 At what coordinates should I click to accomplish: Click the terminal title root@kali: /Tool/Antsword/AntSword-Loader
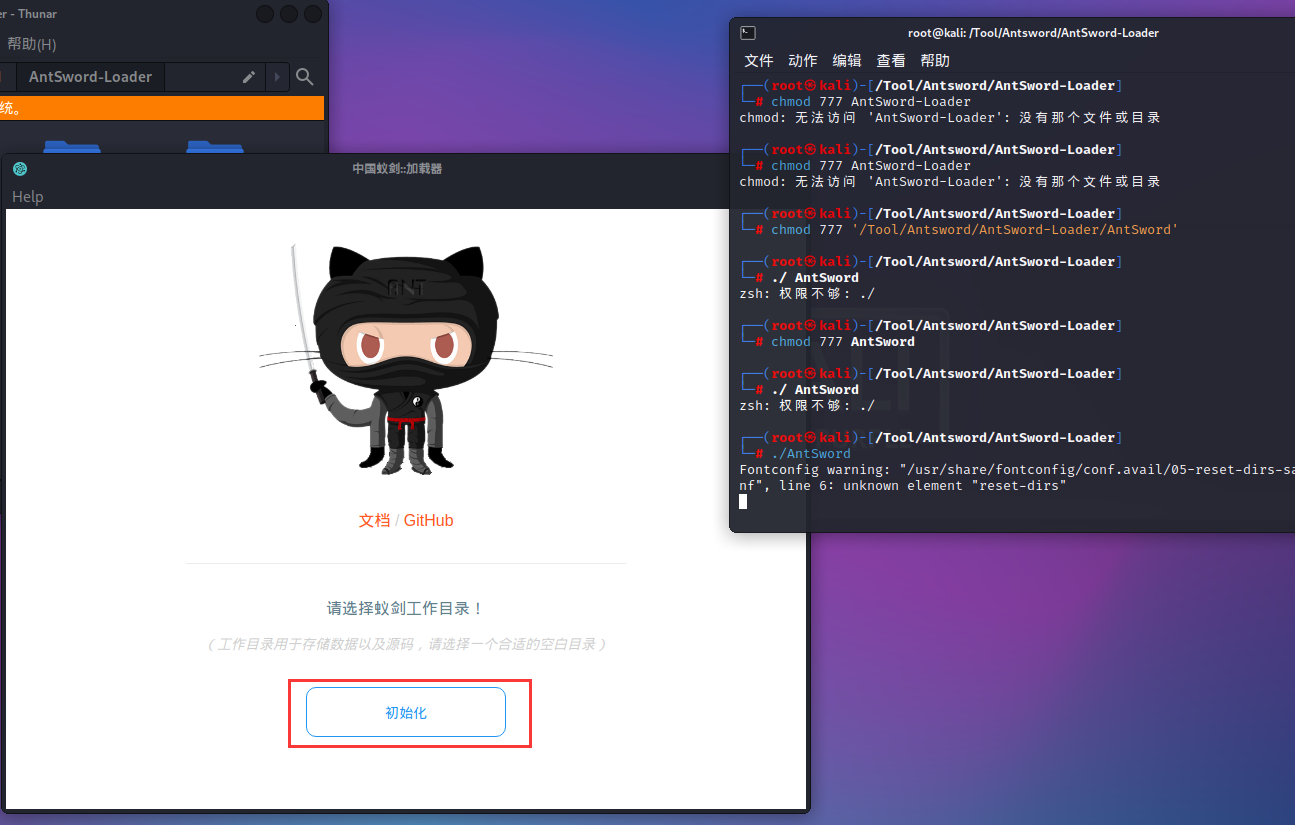click(x=1033, y=33)
